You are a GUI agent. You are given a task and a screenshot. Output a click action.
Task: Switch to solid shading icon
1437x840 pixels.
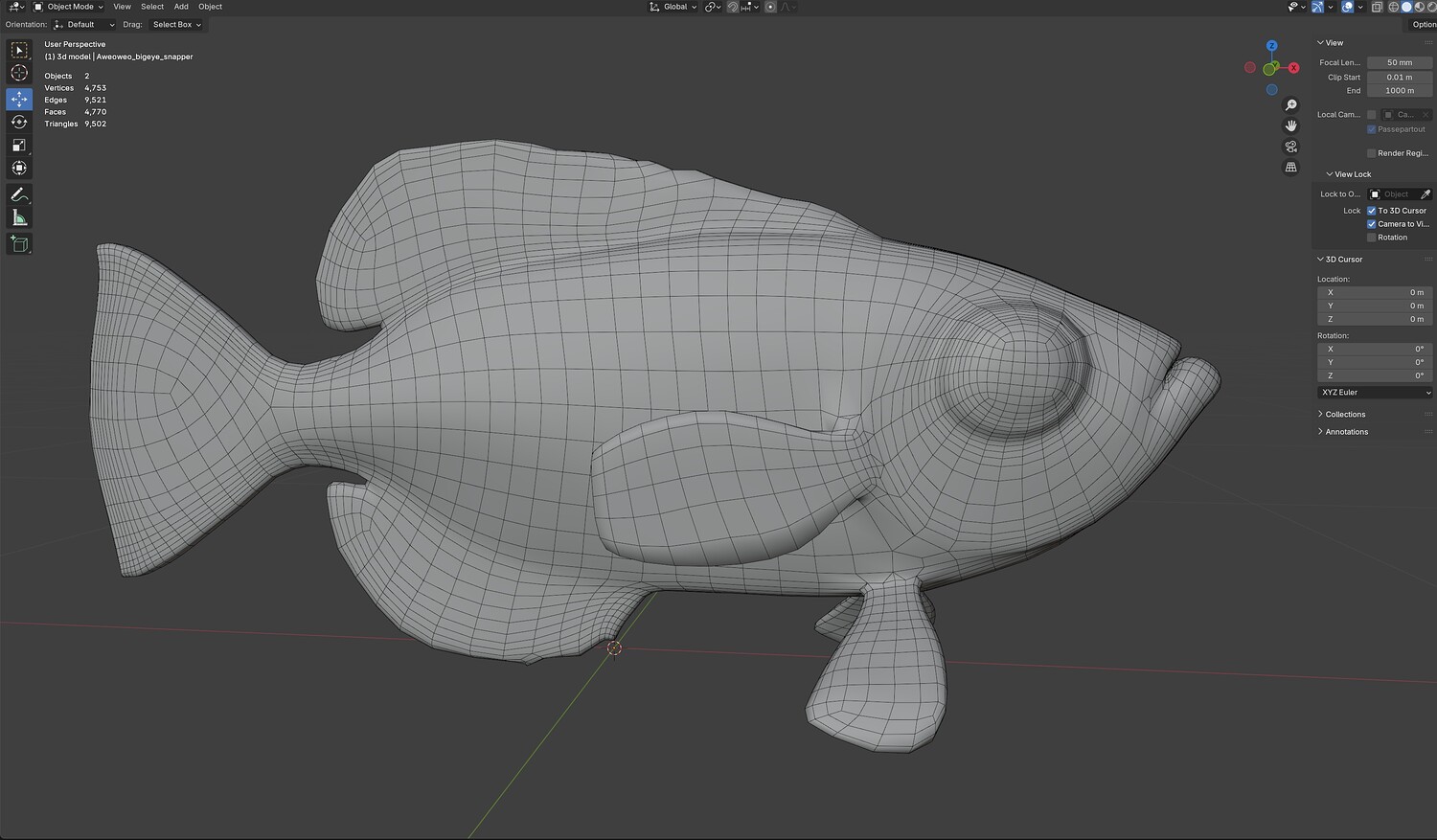click(x=1407, y=7)
